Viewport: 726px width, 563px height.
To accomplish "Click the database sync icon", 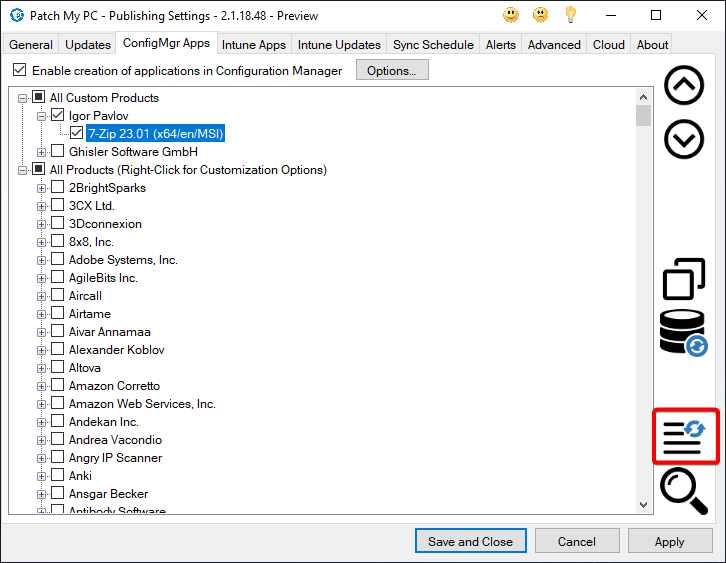I will pyautogui.click(x=684, y=332).
